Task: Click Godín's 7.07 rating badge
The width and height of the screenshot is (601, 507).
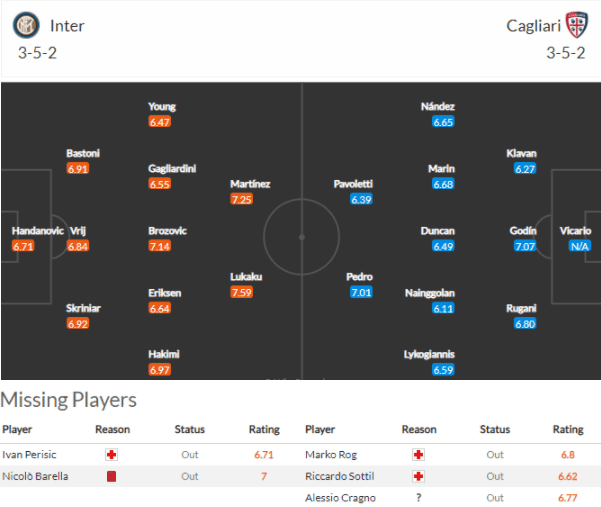Action: click(525, 246)
